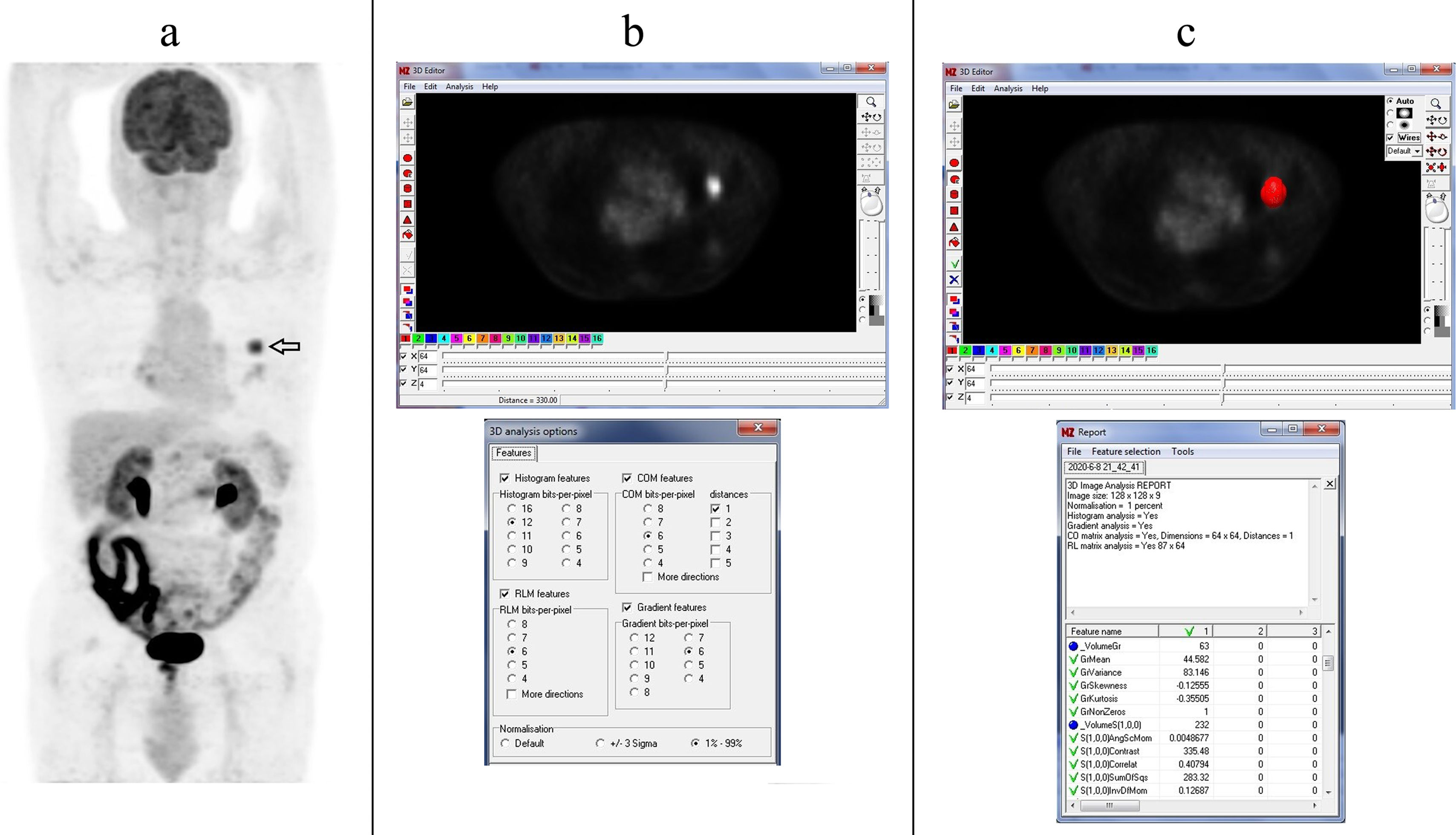This screenshot has width=1456, height=835.
Task: Disable the RLM features checkbox
Action: click(x=505, y=594)
